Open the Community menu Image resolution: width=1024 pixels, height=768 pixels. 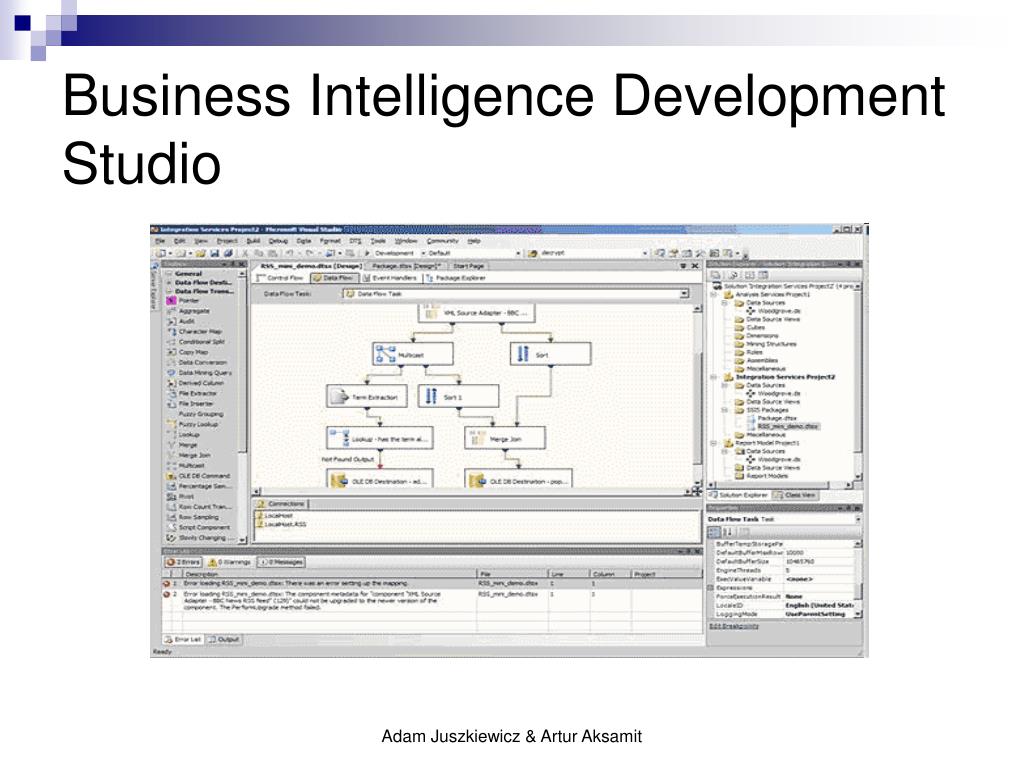click(443, 241)
